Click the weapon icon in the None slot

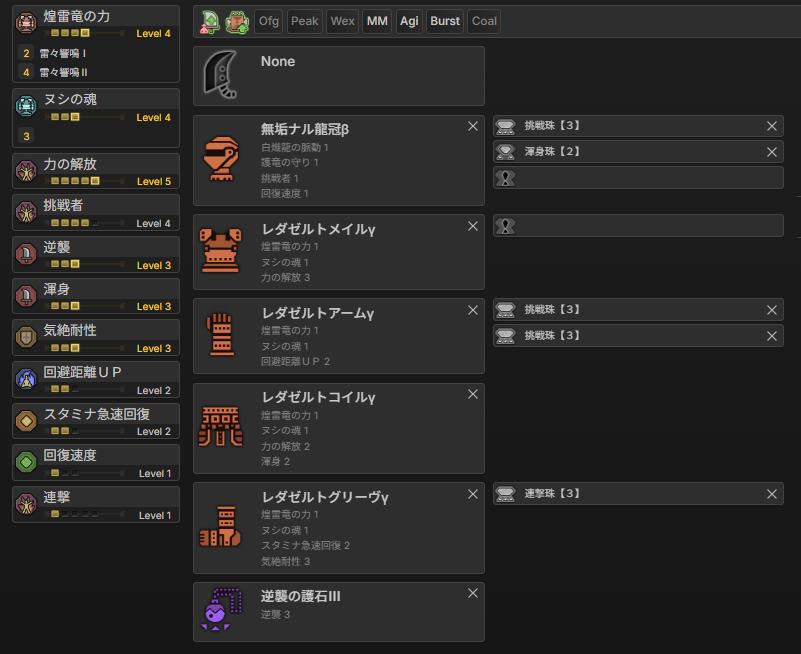click(220, 76)
